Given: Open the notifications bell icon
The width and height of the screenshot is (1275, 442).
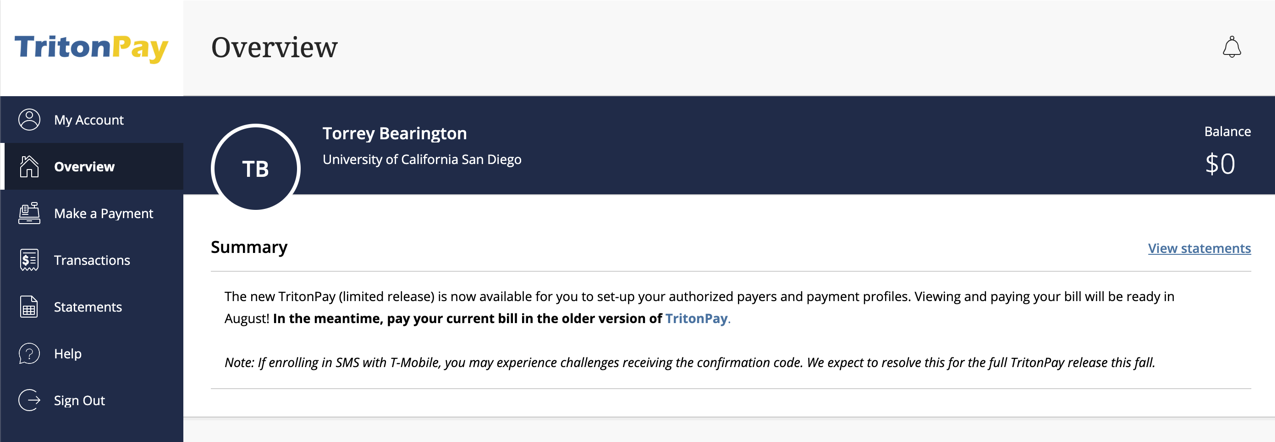Looking at the screenshot, I should click(1232, 47).
